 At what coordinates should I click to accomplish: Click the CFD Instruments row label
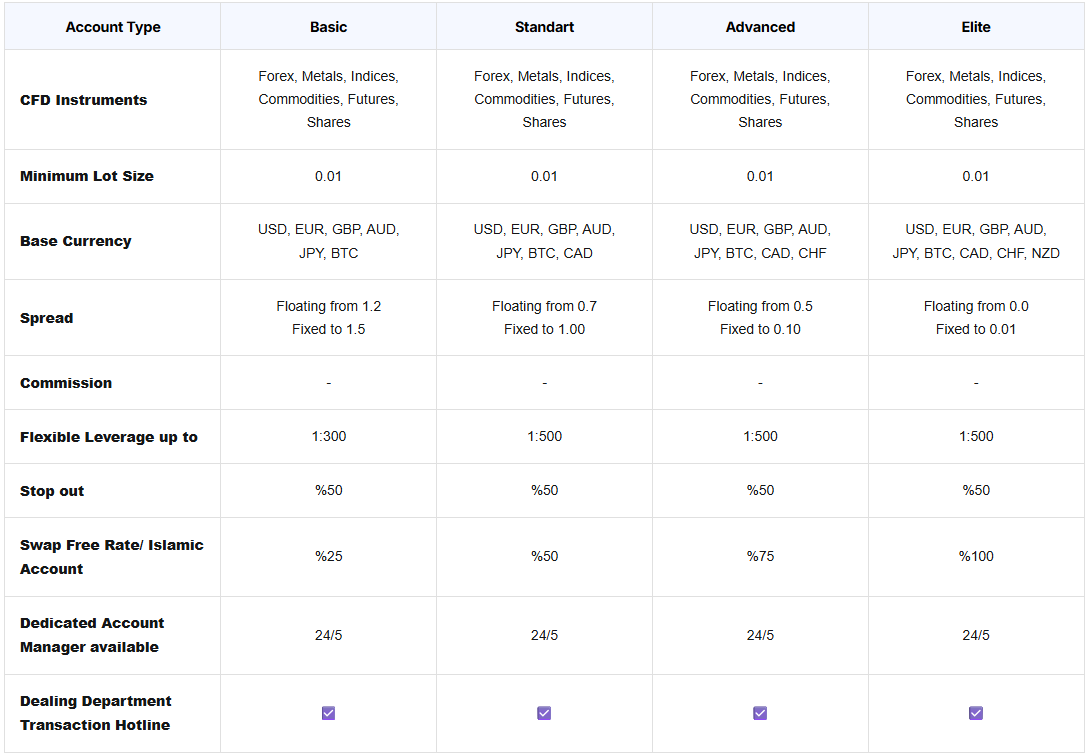pyautogui.click(x=83, y=100)
